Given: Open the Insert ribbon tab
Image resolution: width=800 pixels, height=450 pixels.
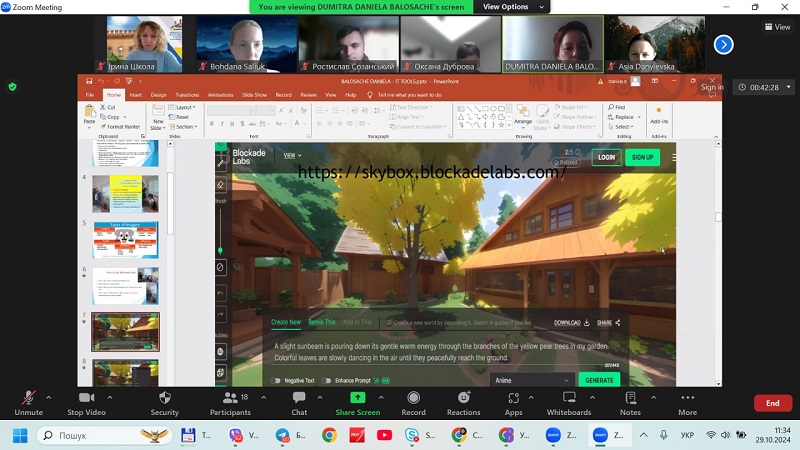Looking at the screenshot, I should 136,95.
